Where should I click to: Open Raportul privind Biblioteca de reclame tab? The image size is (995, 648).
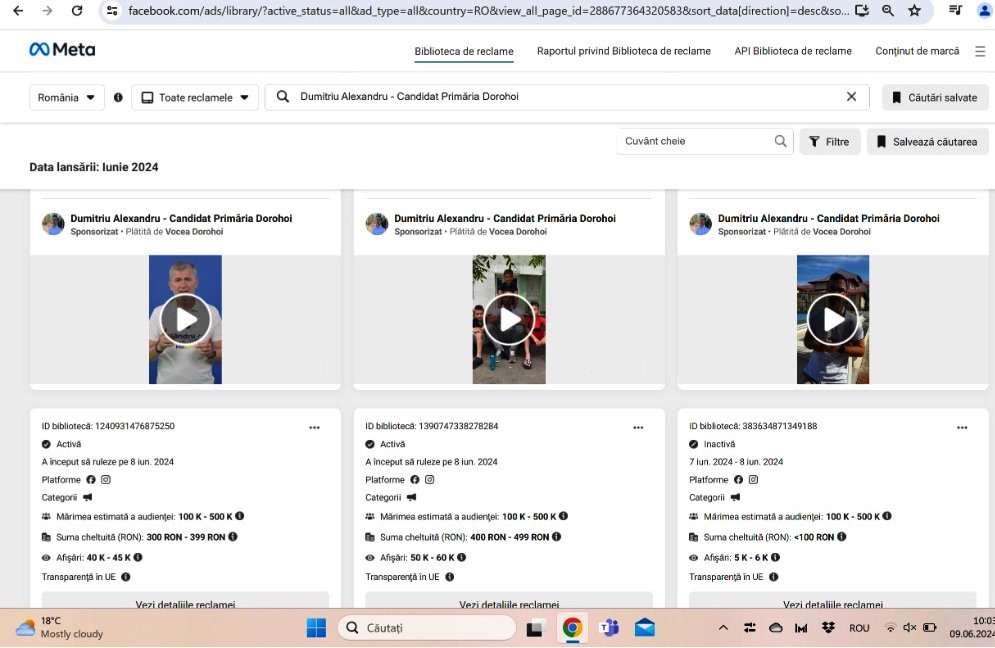[623, 51]
